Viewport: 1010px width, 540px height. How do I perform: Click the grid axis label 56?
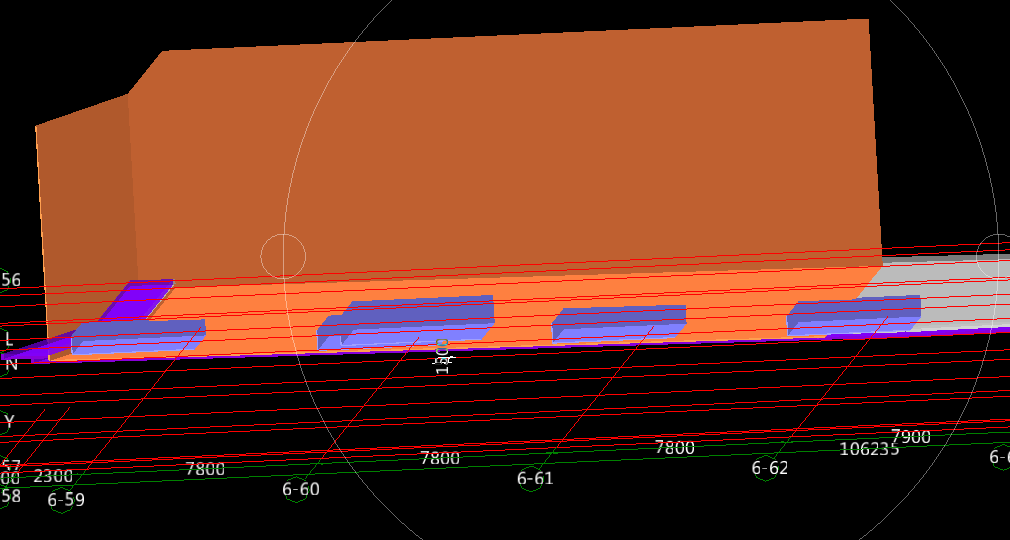click(x=11, y=280)
